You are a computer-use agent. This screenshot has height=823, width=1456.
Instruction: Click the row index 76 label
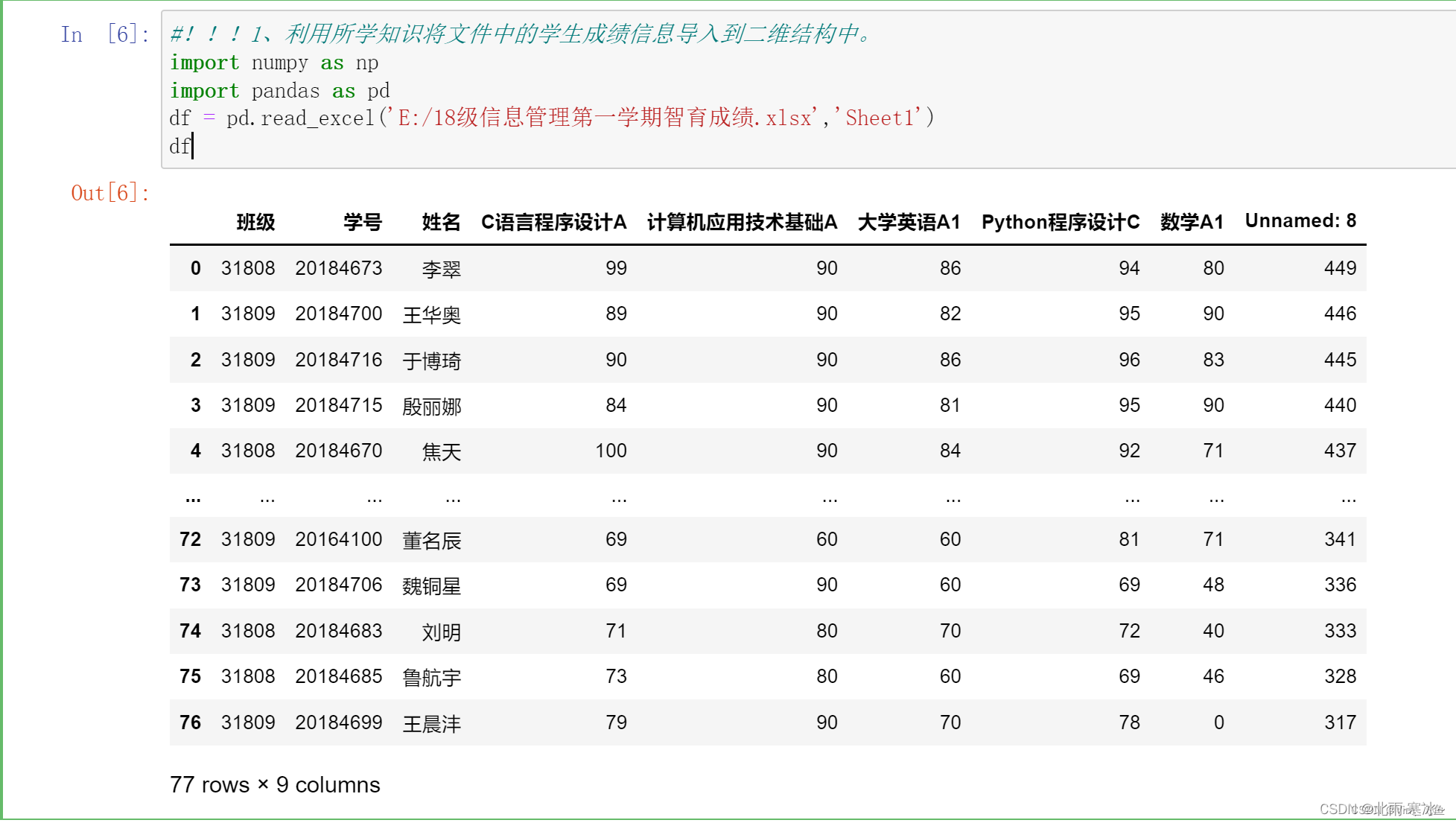coord(190,722)
